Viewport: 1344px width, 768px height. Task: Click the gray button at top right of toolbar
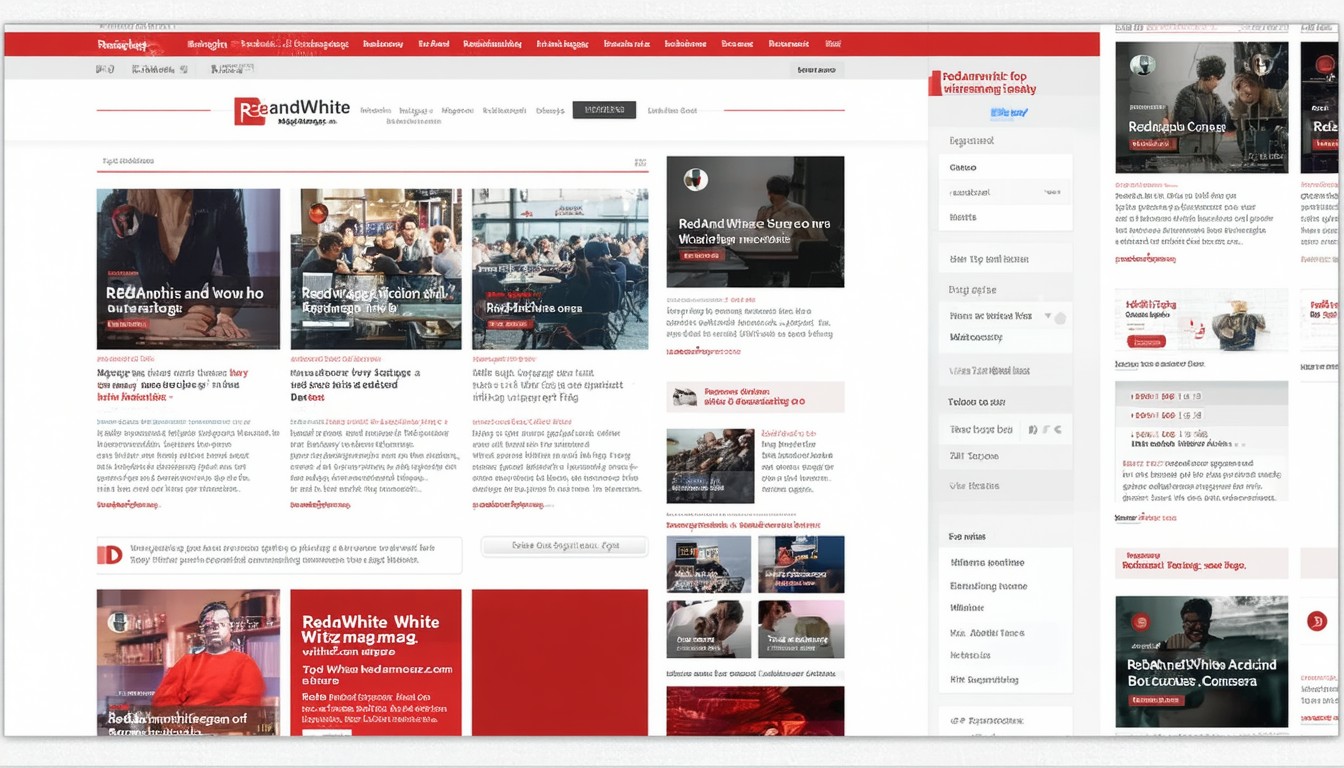pyautogui.click(x=817, y=70)
